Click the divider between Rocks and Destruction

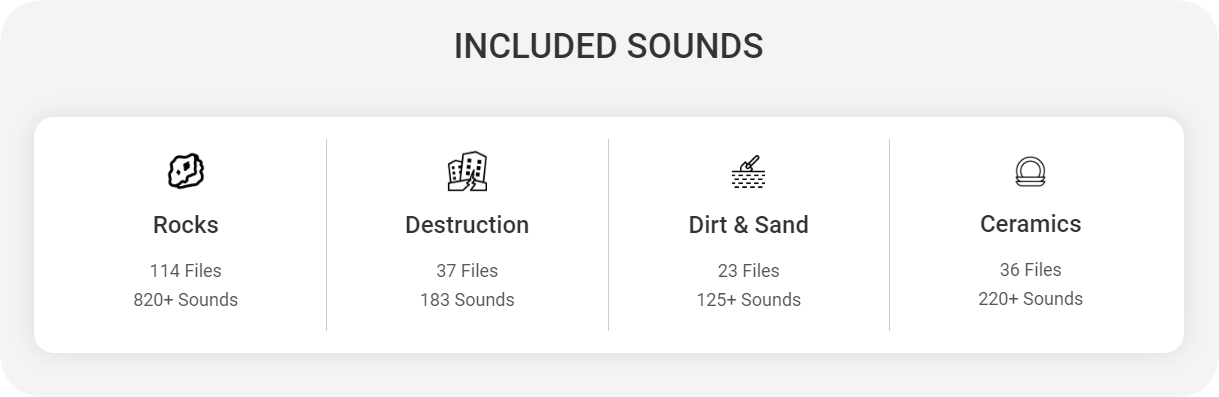326,235
